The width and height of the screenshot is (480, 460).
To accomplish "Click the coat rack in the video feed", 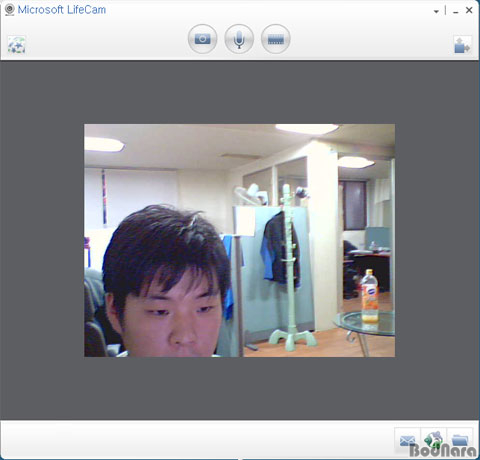I will (x=291, y=267).
